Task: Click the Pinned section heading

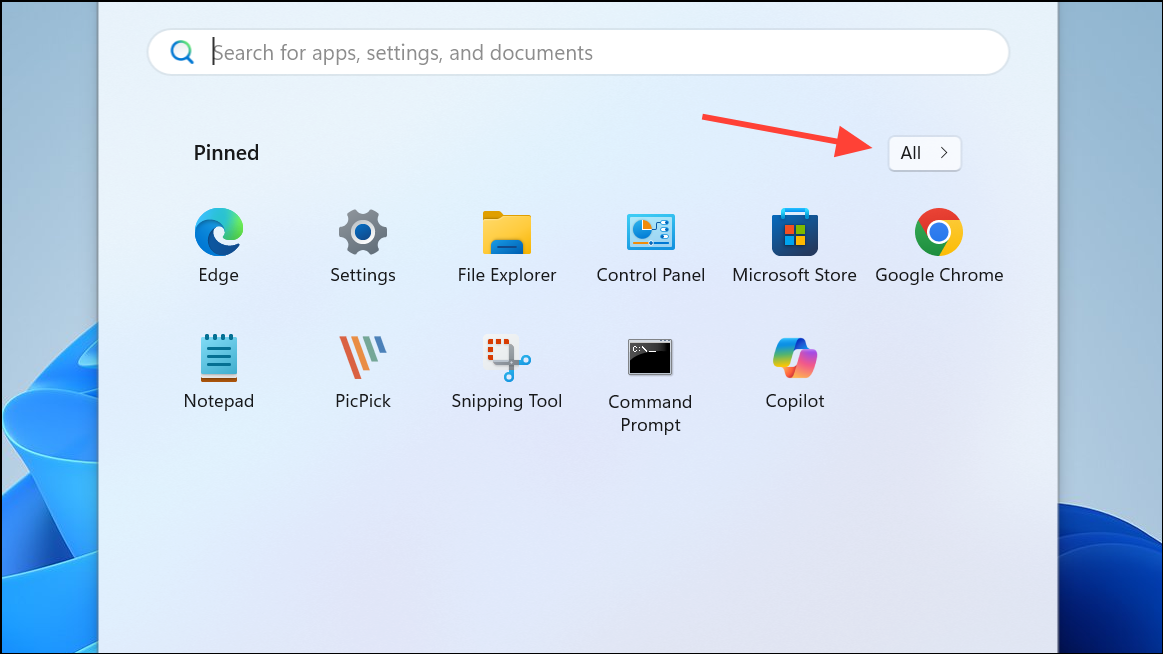Action: pos(226,153)
